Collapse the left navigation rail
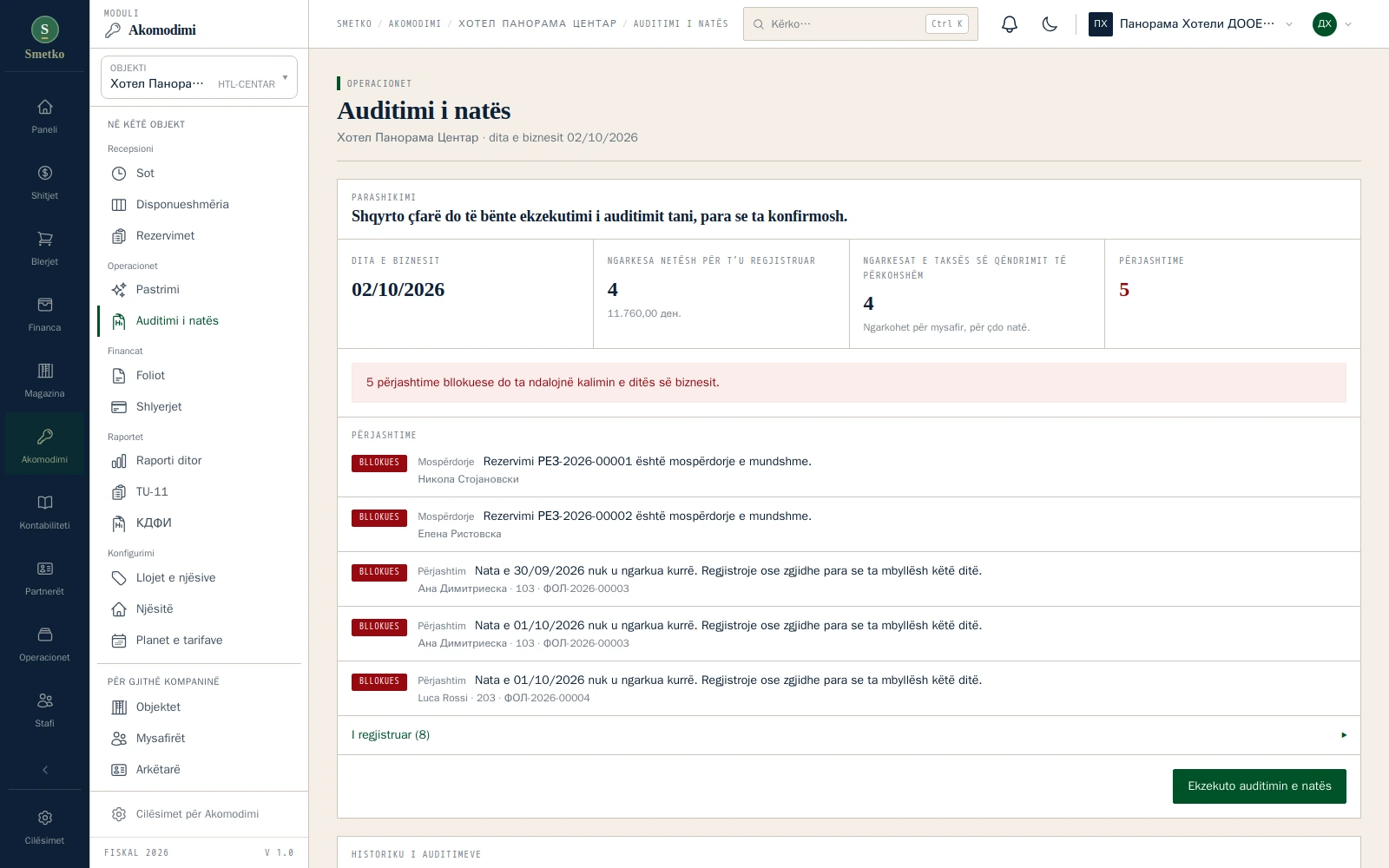Image resolution: width=1389 pixels, height=868 pixels. pos(44,770)
